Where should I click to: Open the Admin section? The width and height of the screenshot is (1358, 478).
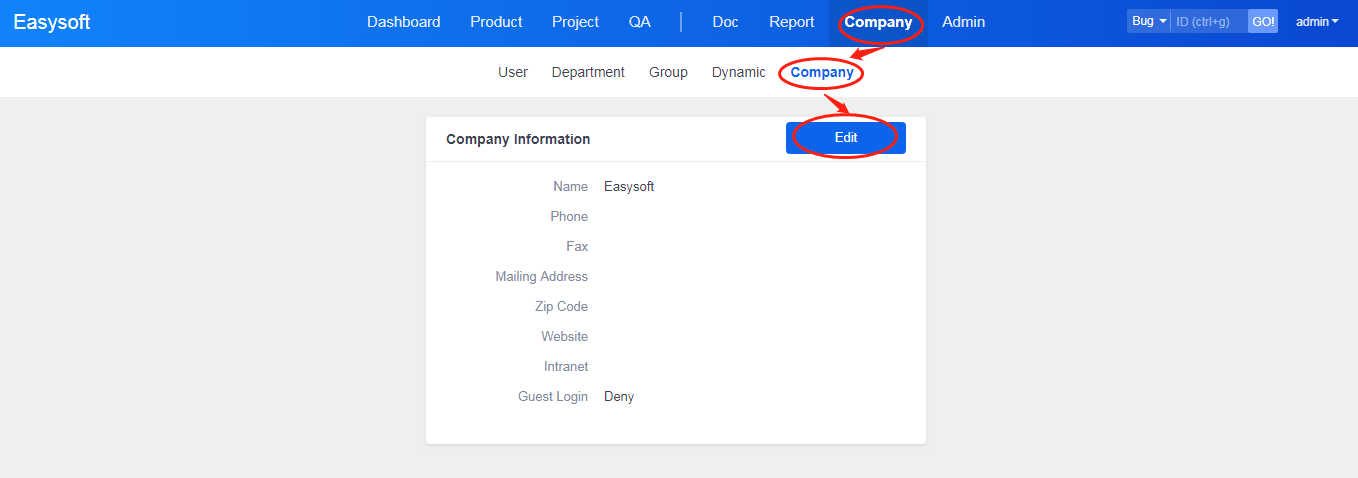pyautogui.click(x=963, y=22)
